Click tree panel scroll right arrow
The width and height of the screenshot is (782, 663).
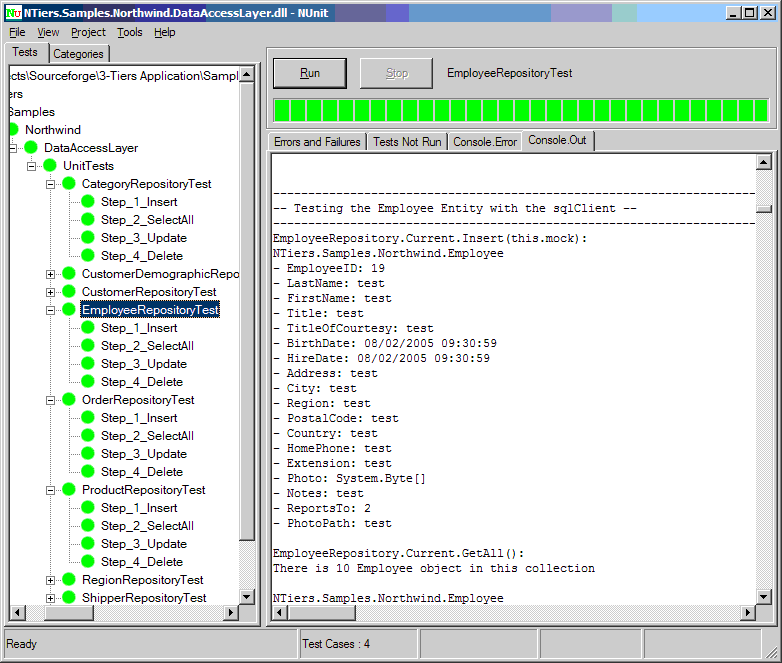point(230,612)
